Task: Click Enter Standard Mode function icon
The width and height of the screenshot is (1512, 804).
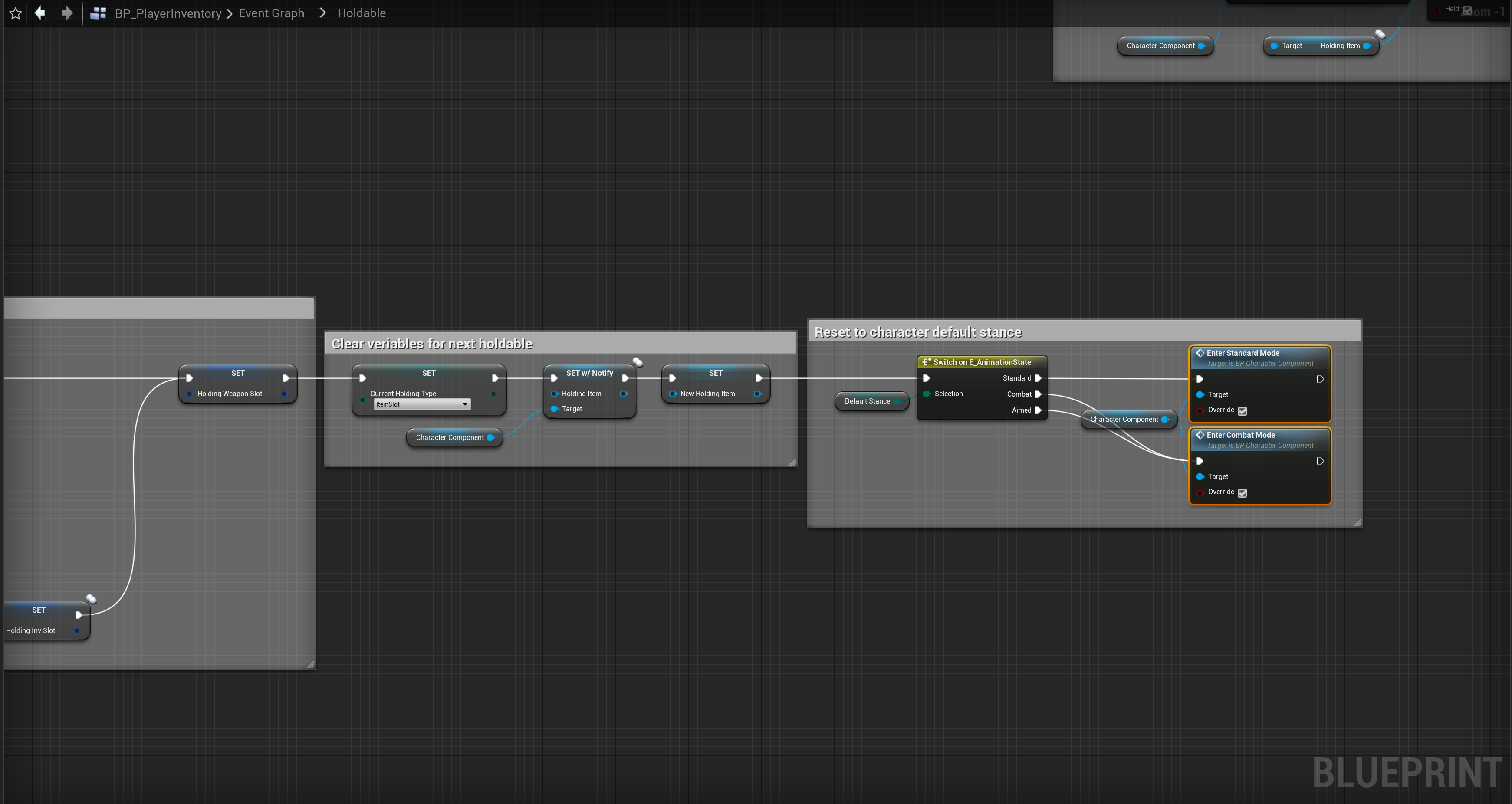Action: click(1200, 353)
